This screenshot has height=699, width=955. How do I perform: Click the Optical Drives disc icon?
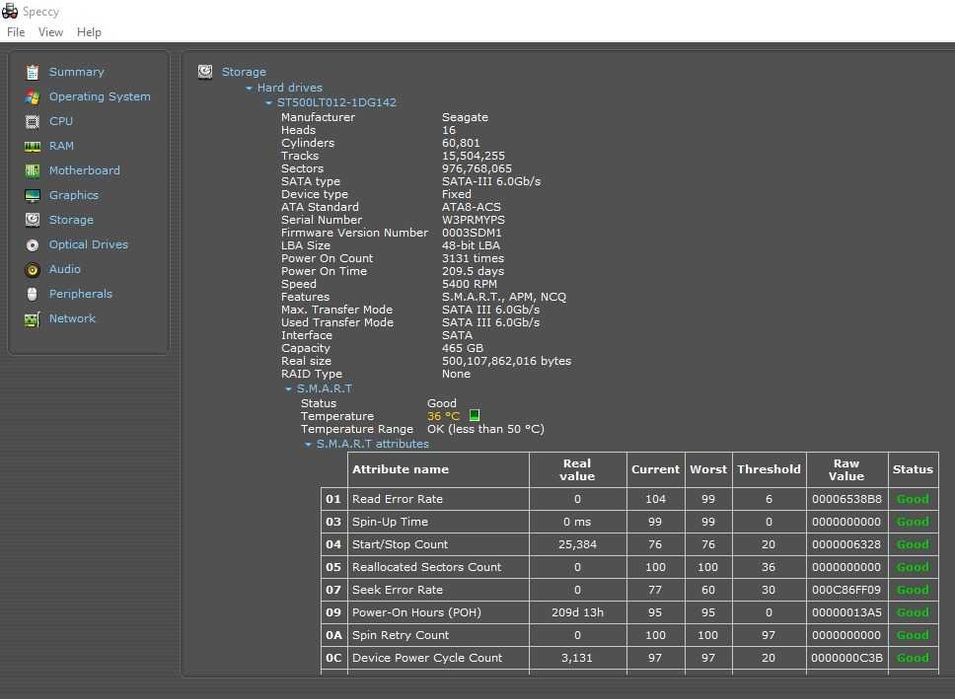[x=33, y=245]
